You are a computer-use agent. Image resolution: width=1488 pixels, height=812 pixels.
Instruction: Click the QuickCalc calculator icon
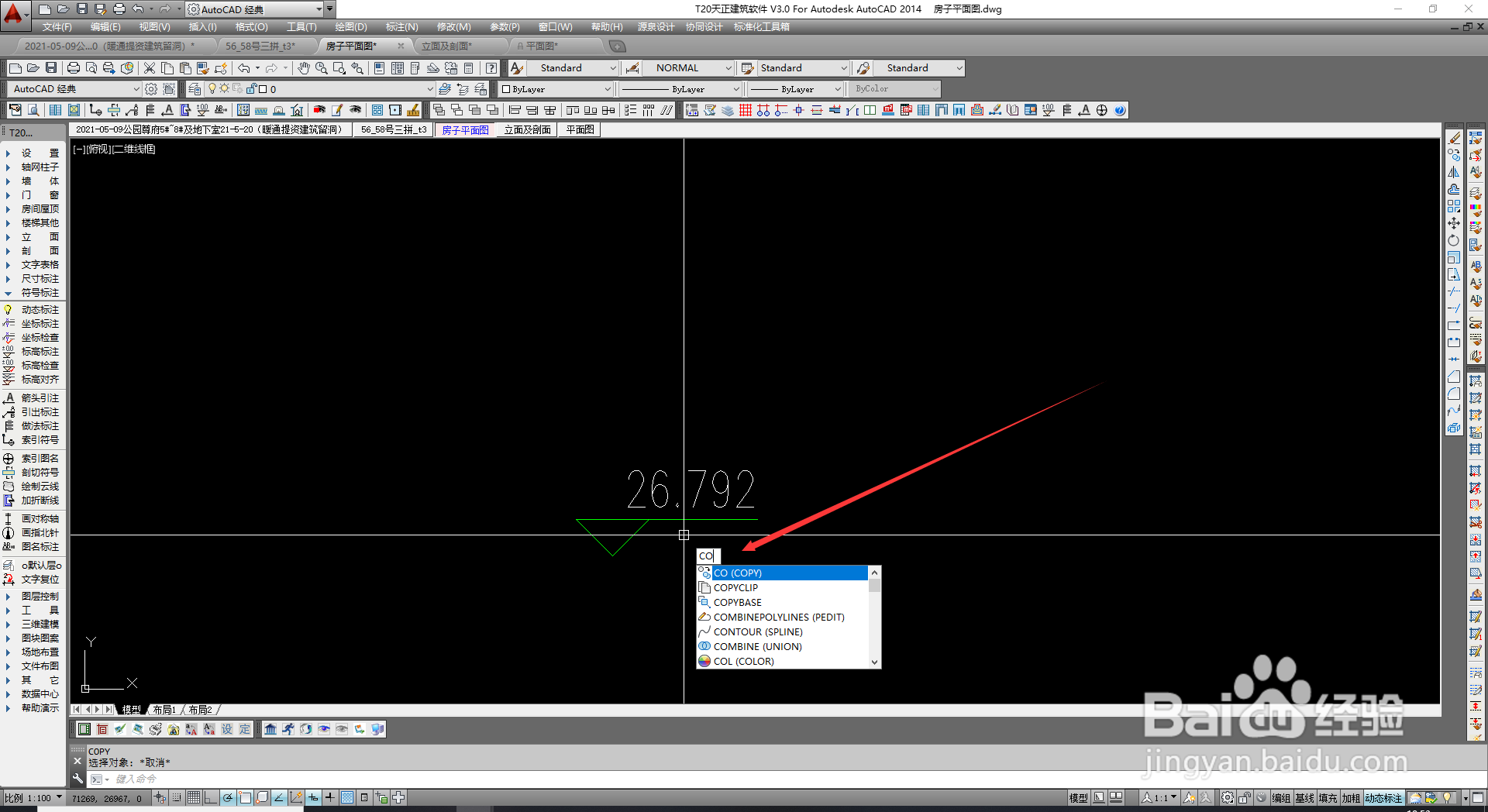pos(469,68)
